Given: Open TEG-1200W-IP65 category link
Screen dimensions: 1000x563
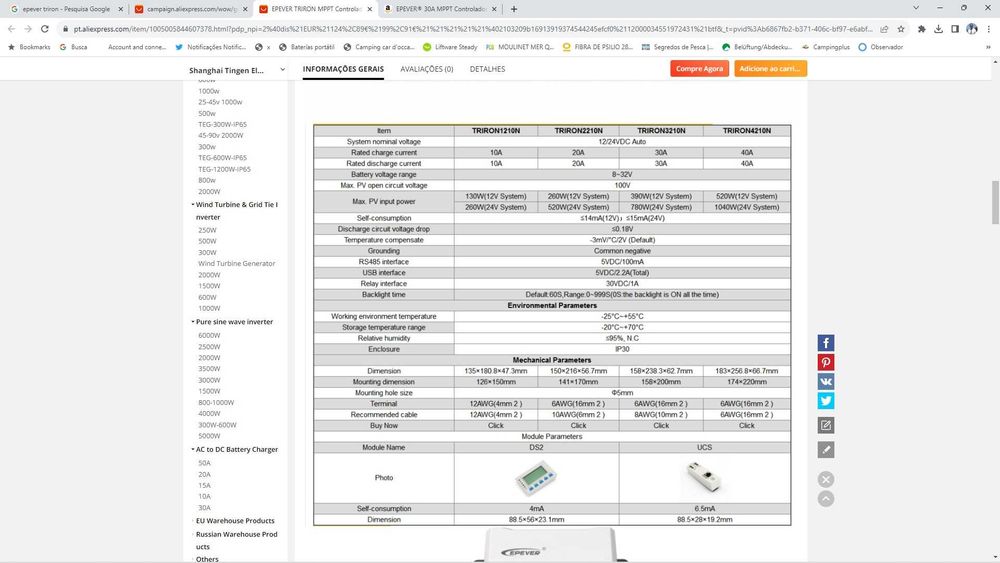Looking at the screenshot, I should 224,169.
